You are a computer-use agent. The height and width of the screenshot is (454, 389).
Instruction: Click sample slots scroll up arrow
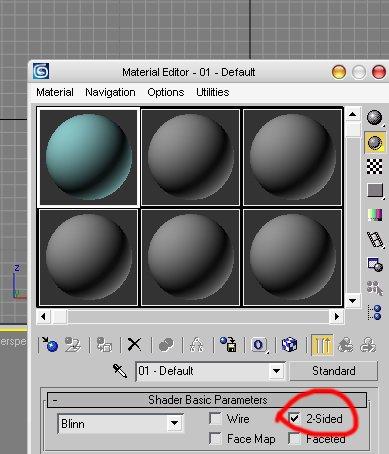coord(352,115)
